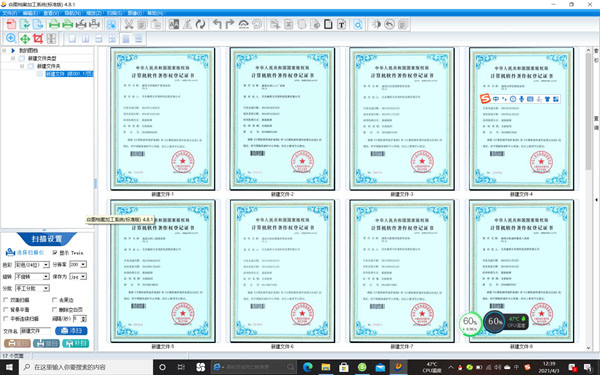
Task: Rotate image using circular arrows icon
Action: (x=200, y=24)
